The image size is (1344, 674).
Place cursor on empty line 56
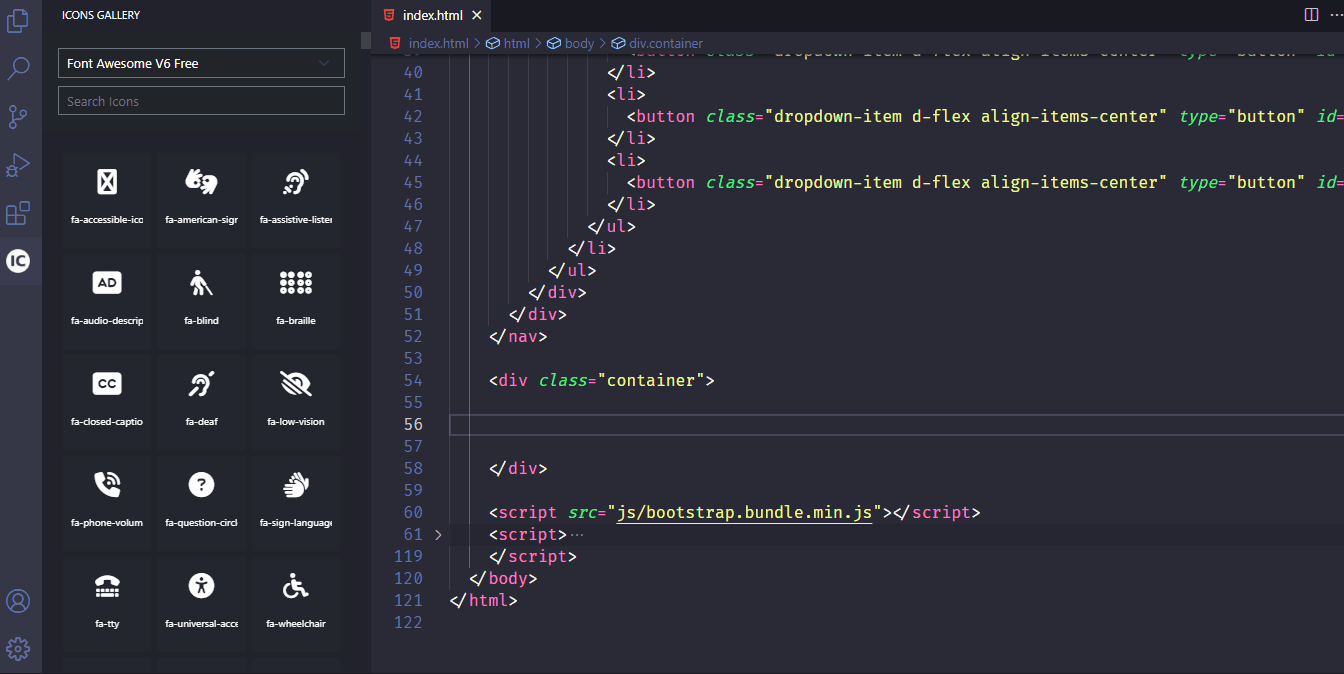896,424
